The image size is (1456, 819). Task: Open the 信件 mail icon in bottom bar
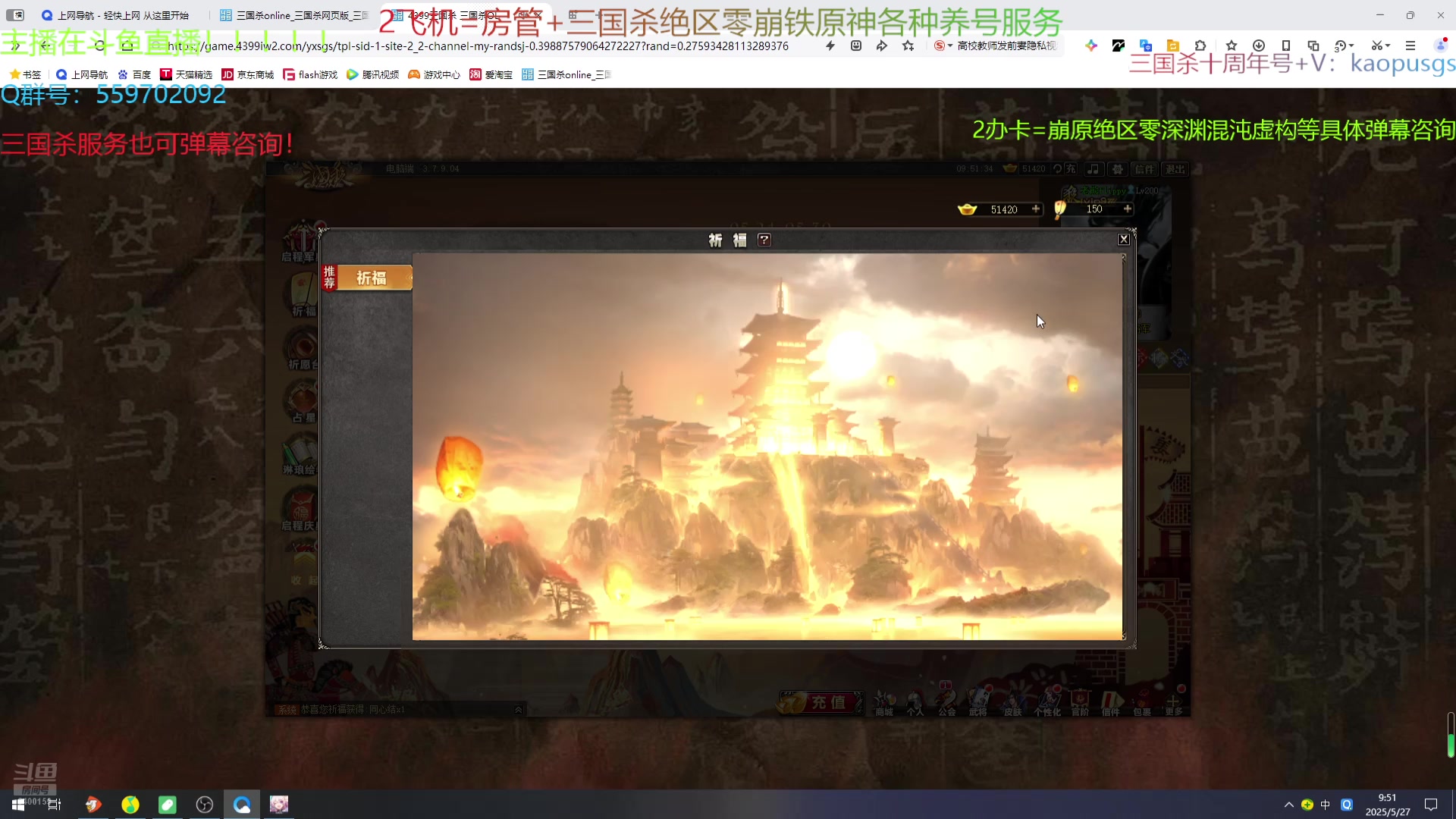tap(1111, 703)
